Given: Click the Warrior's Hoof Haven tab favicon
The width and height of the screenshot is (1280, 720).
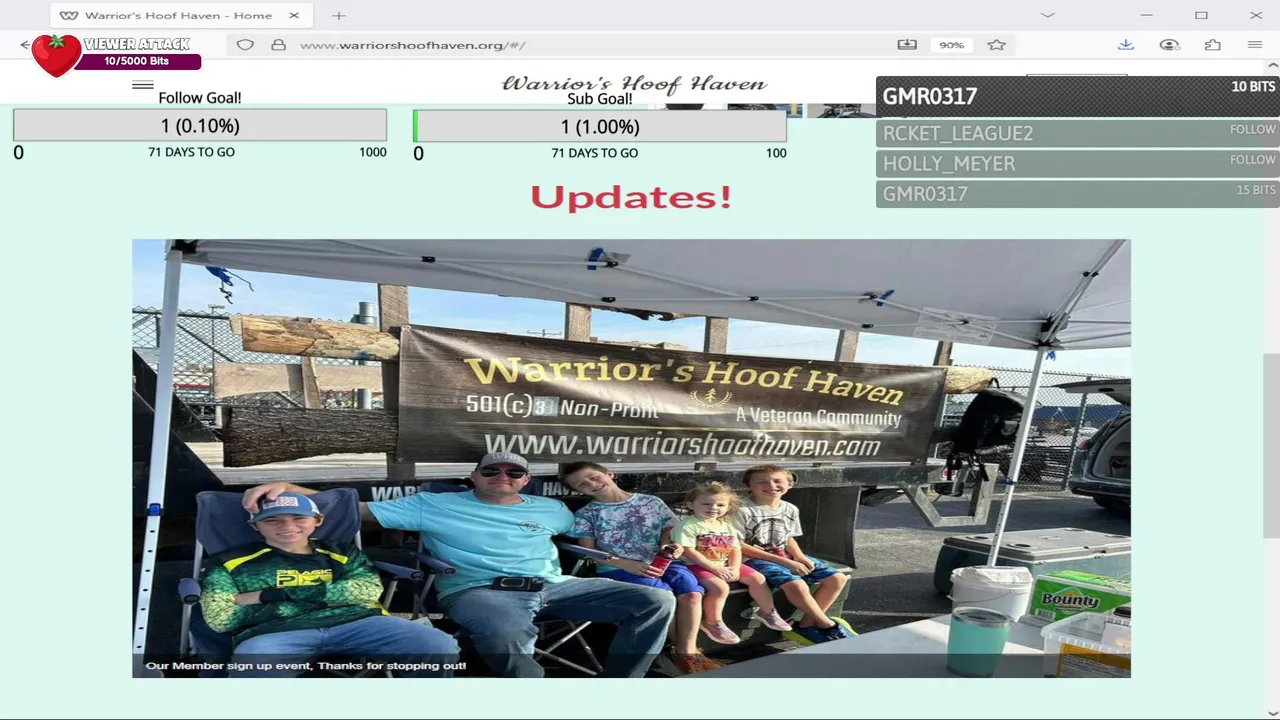Looking at the screenshot, I should click(x=69, y=15).
